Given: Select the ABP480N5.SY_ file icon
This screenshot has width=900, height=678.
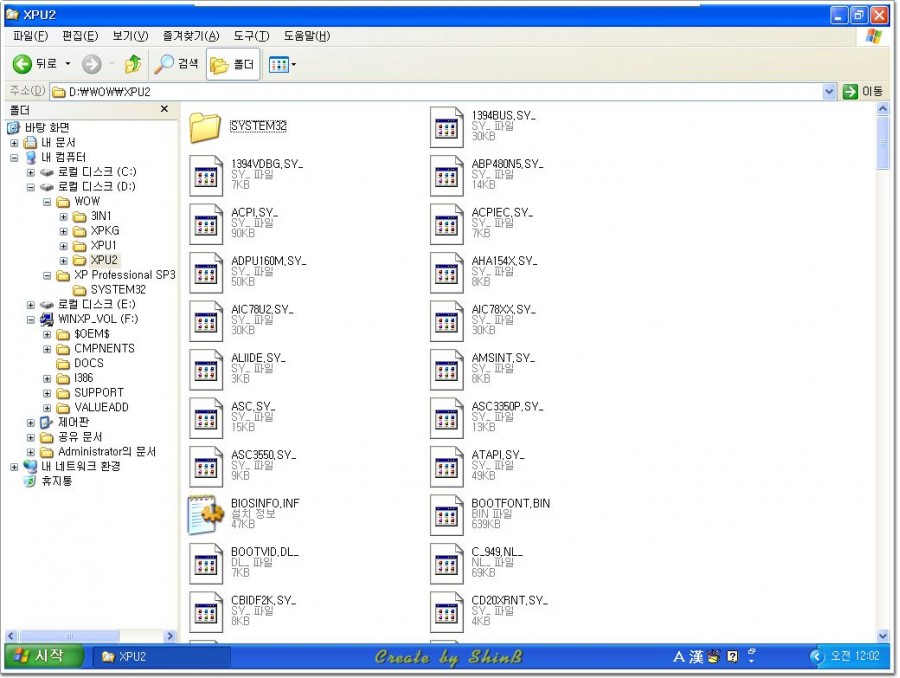Looking at the screenshot, I should tap(447, 176).
